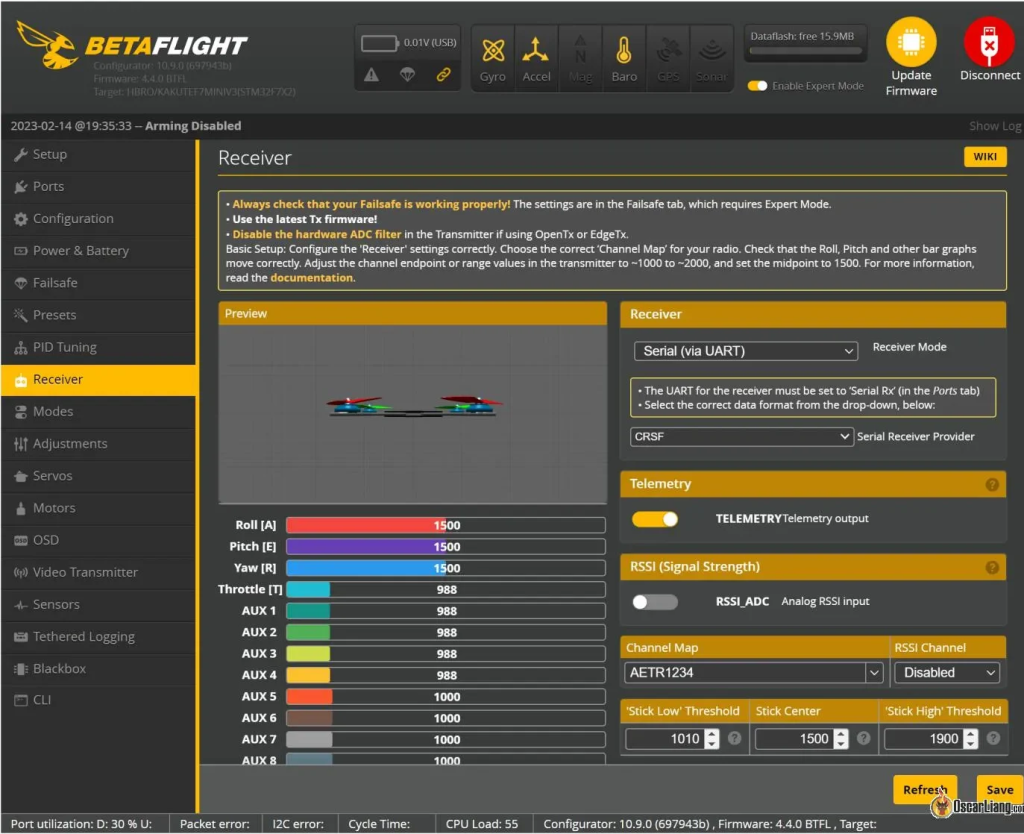Toggle the TELEMETRY output switch
The image size is (1024, 834).
click(x=655, y=519)
